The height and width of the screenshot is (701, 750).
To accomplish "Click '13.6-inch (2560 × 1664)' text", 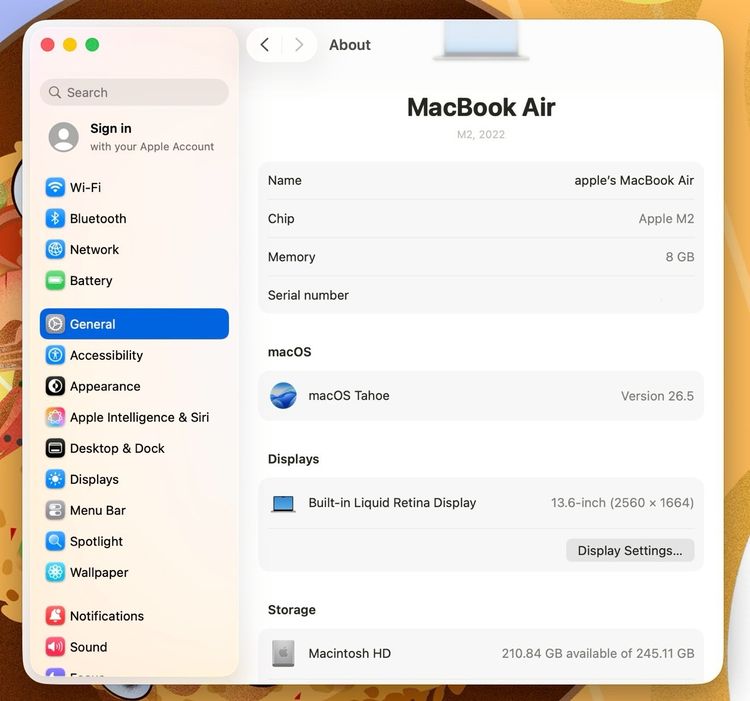I will tap(622, 503).
